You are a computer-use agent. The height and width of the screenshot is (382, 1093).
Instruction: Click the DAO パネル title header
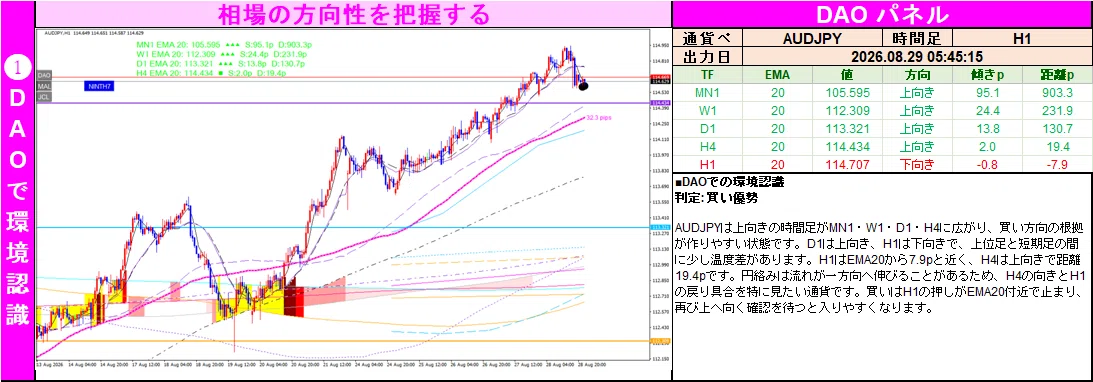(x=882, y=14)
